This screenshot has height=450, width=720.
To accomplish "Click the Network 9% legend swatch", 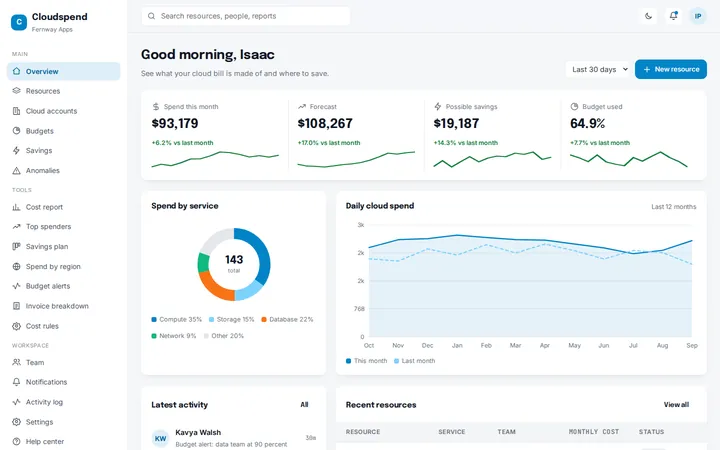I will tap(154, 336).
